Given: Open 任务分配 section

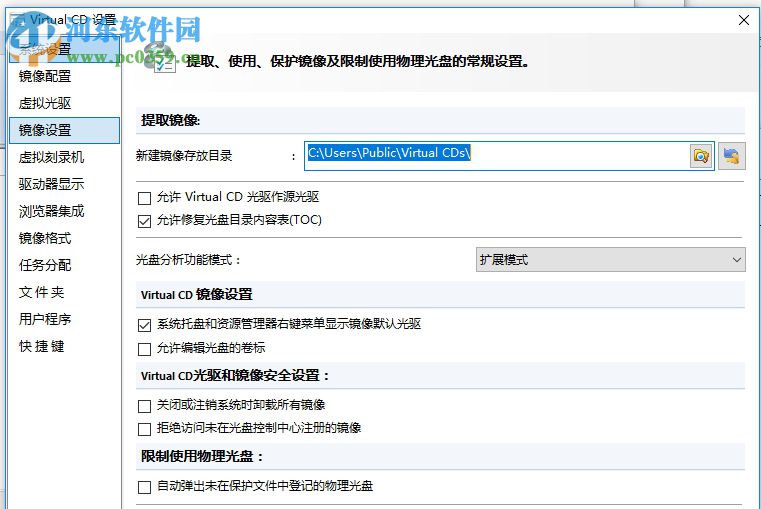Looking at the screenshot, I should [64, 265].
